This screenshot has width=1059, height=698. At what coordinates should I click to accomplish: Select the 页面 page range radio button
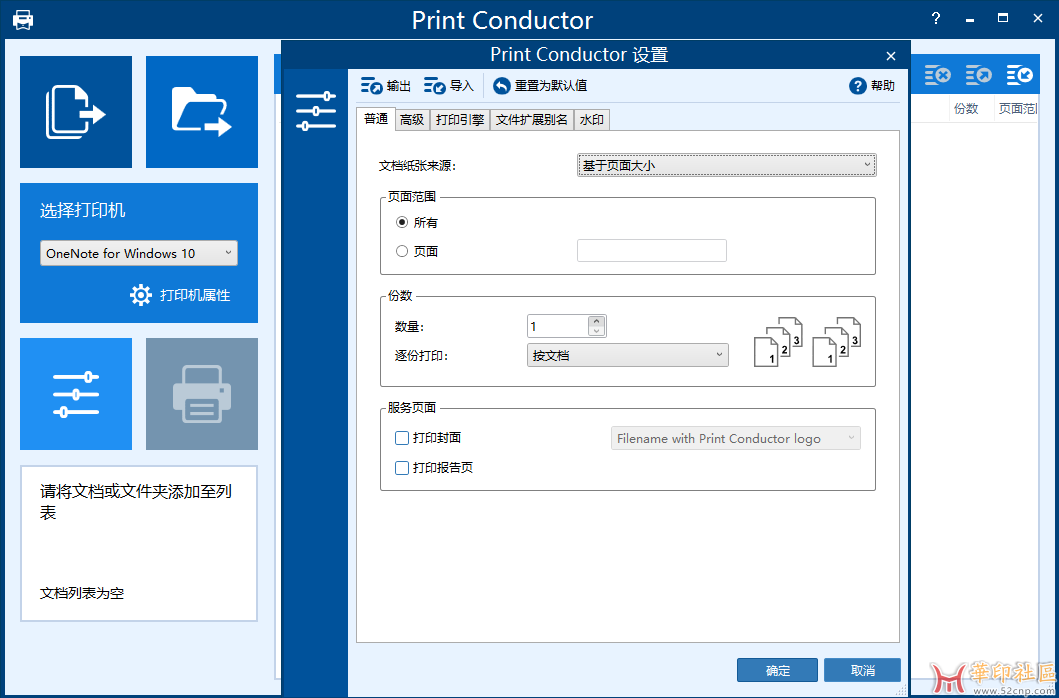tap(402, 251)
